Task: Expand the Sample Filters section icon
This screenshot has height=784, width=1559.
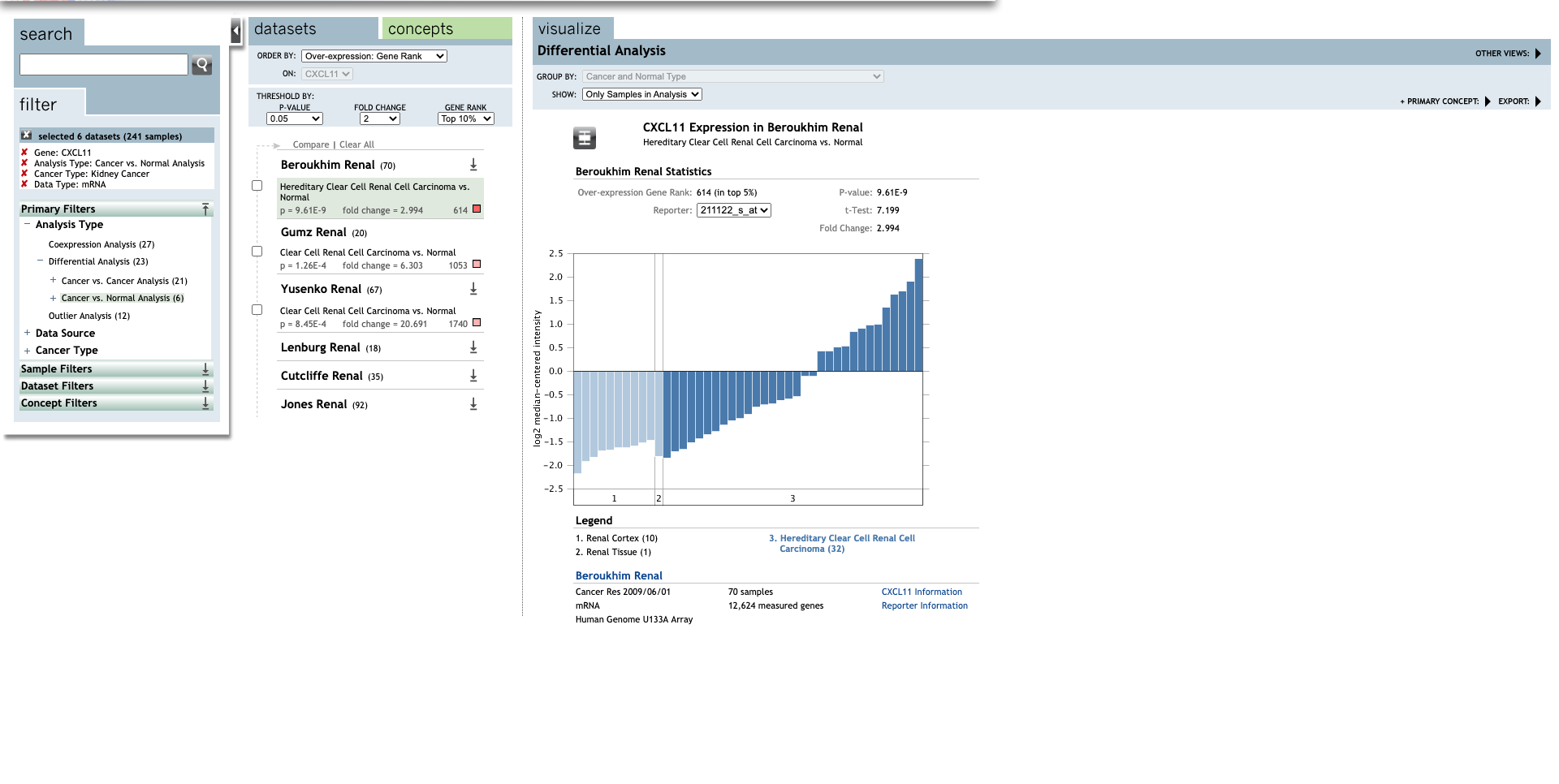Action: (205, 368)
